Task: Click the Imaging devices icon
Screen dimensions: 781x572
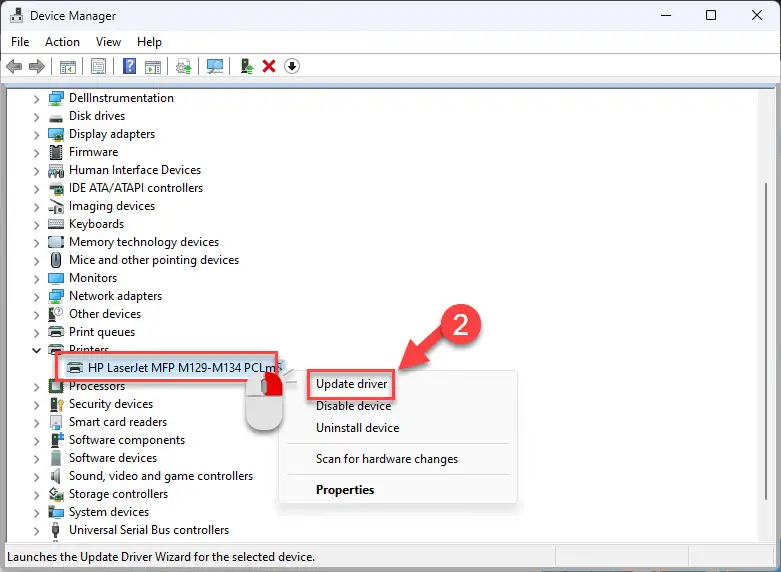Action: [56, 206]
